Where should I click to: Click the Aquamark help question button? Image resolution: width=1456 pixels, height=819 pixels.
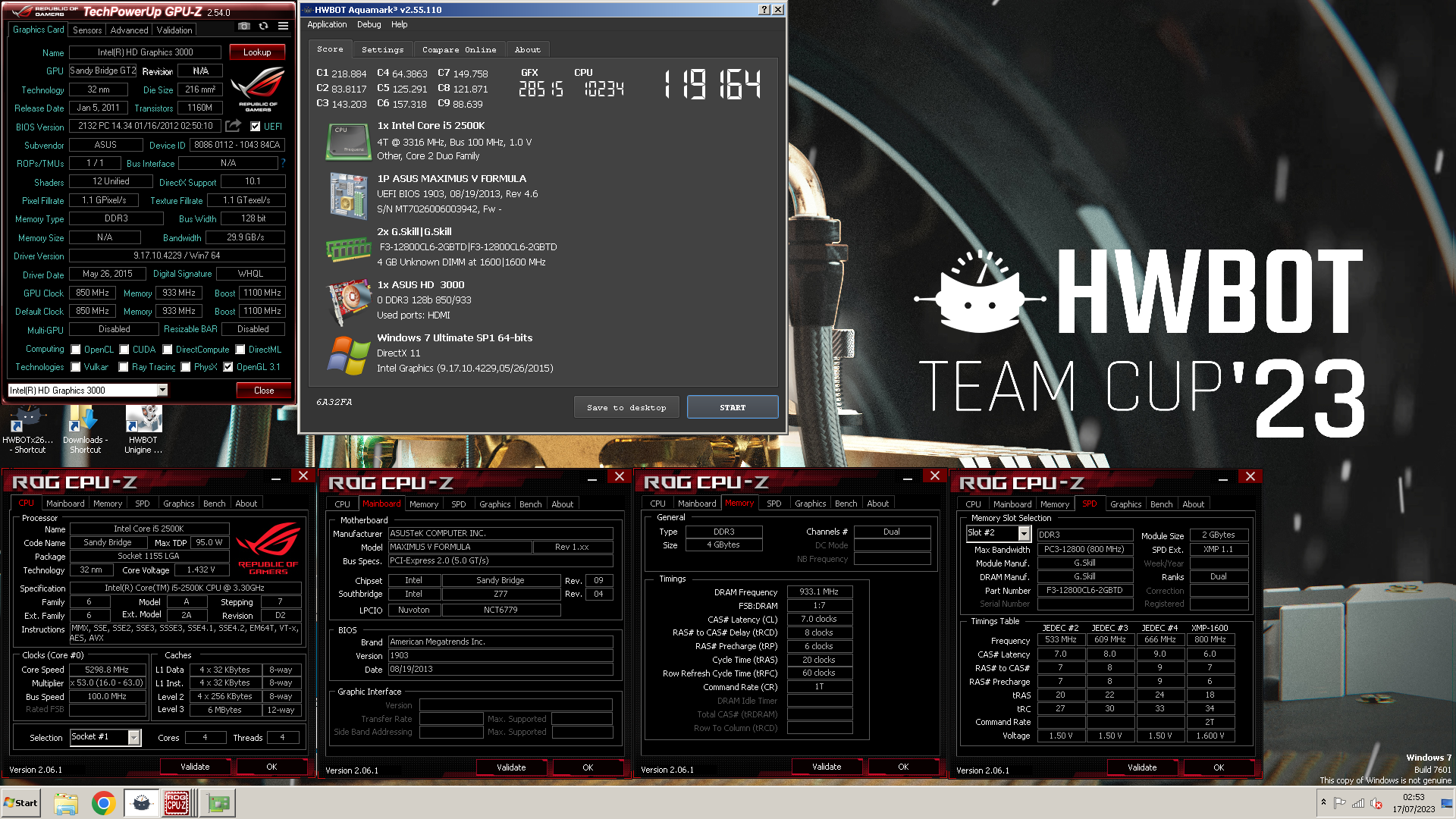pos(764,10)
